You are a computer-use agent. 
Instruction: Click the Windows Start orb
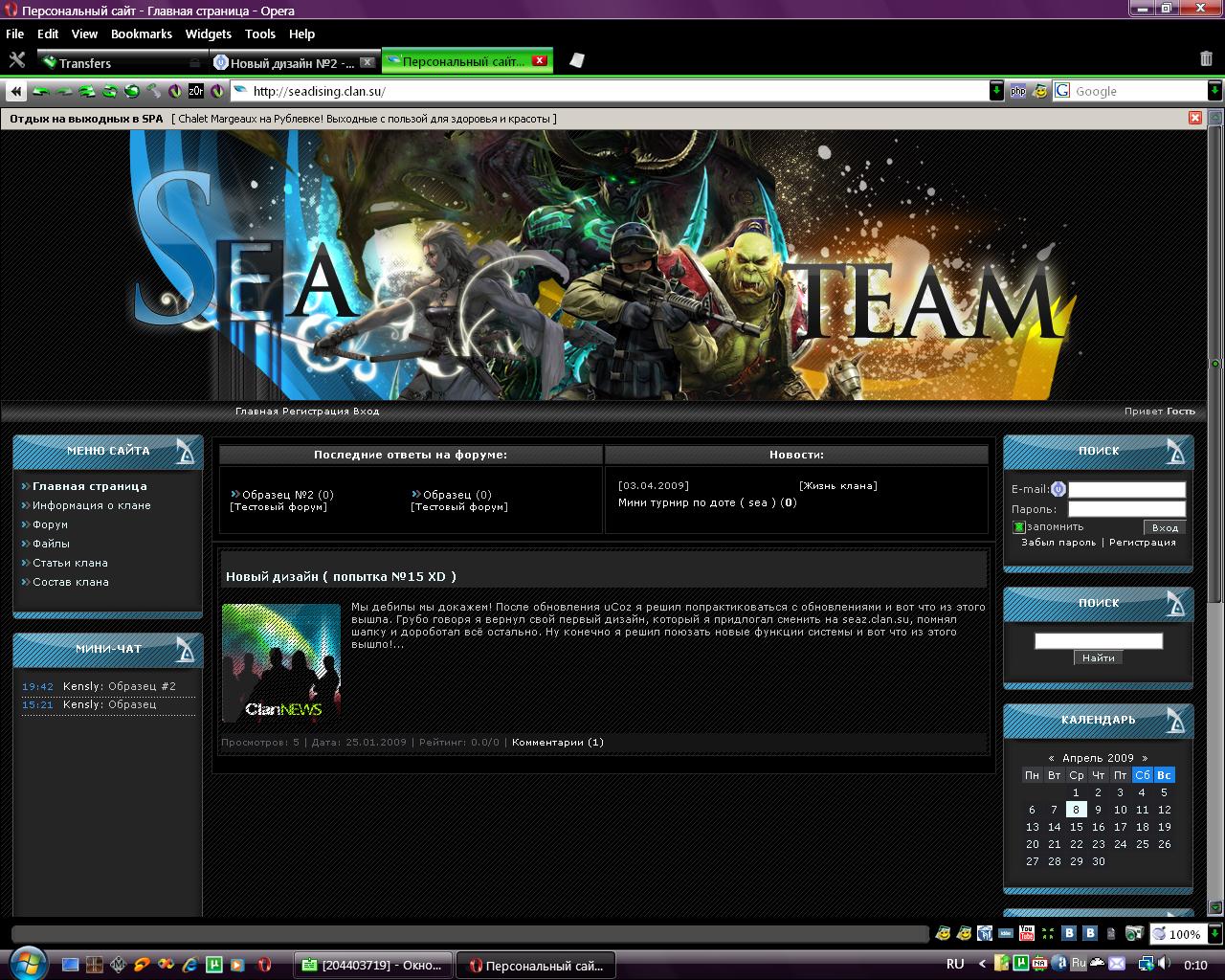[x=29, y=962]
